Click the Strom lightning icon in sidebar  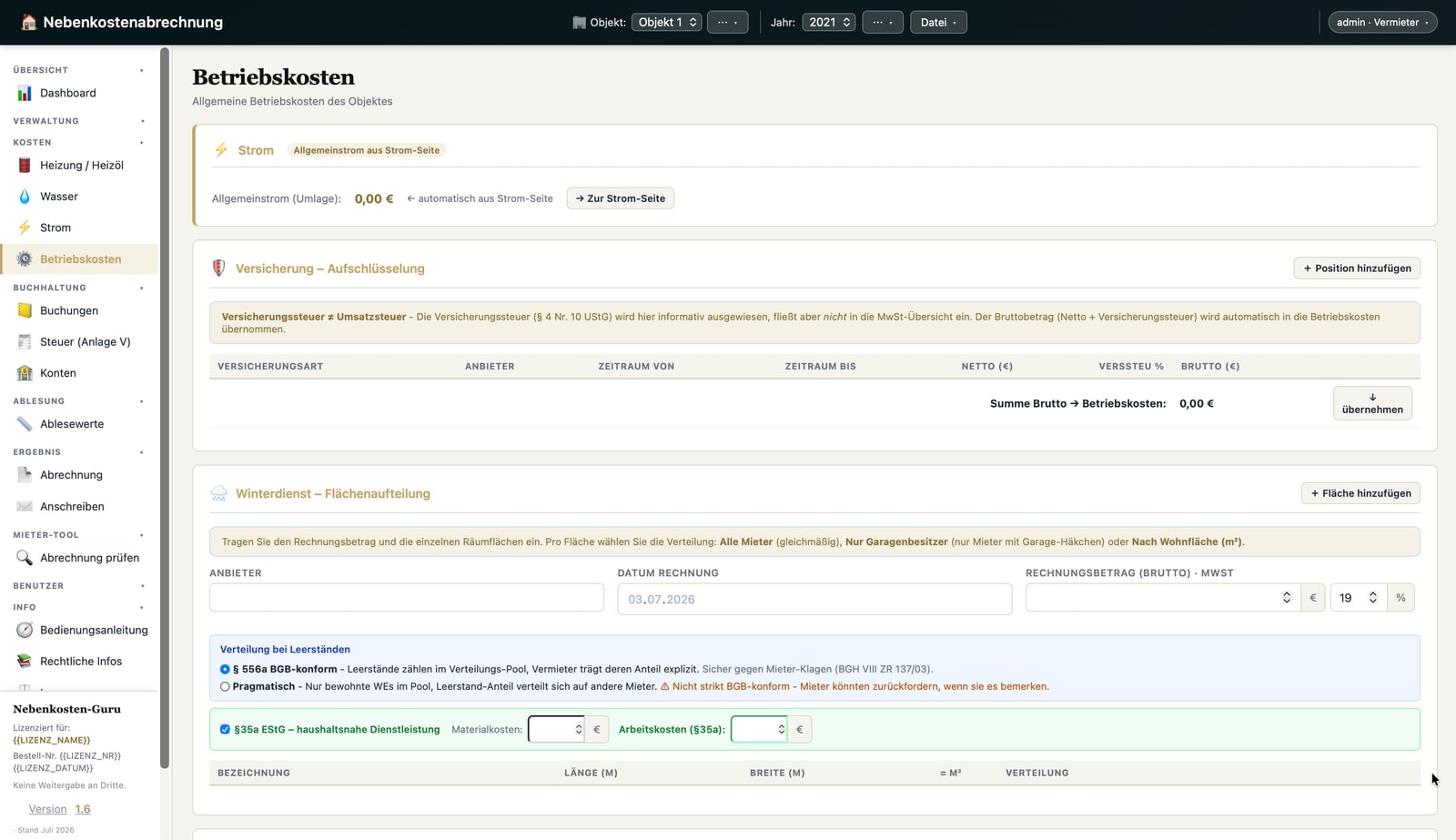click(25, 228)
